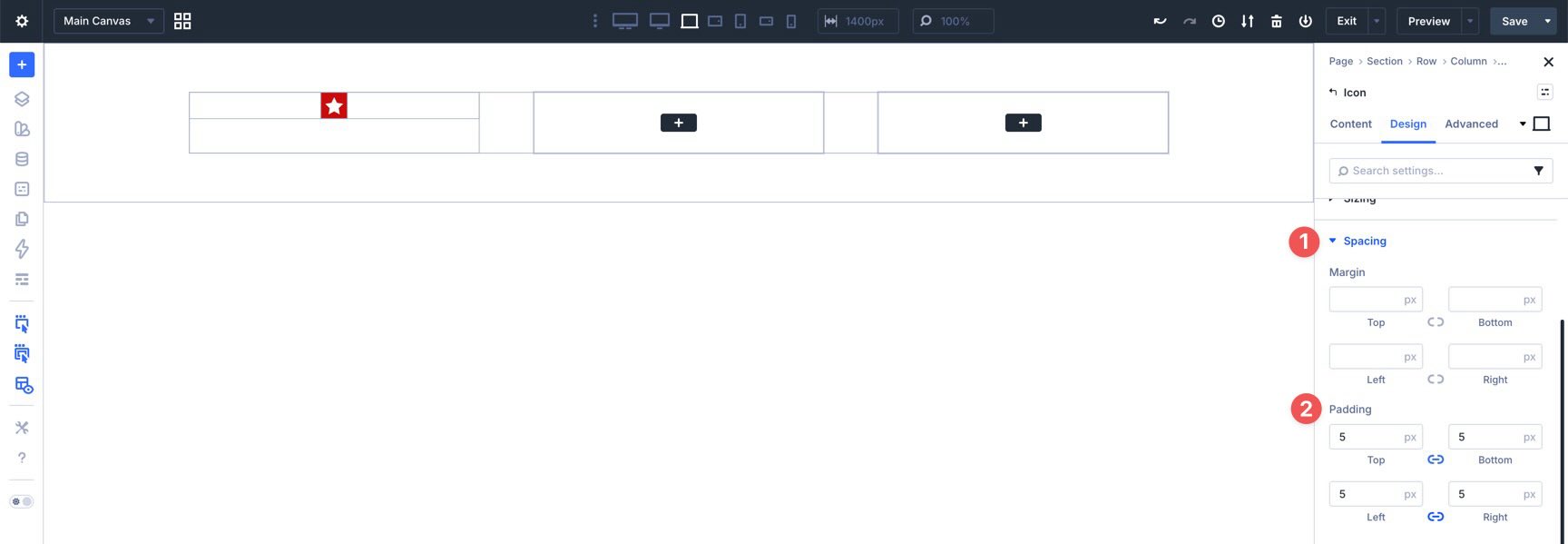Open the Save dropdown arrow
Image resolution: width=1568 pixels, height=544 pixels.
coord(1548,21)
